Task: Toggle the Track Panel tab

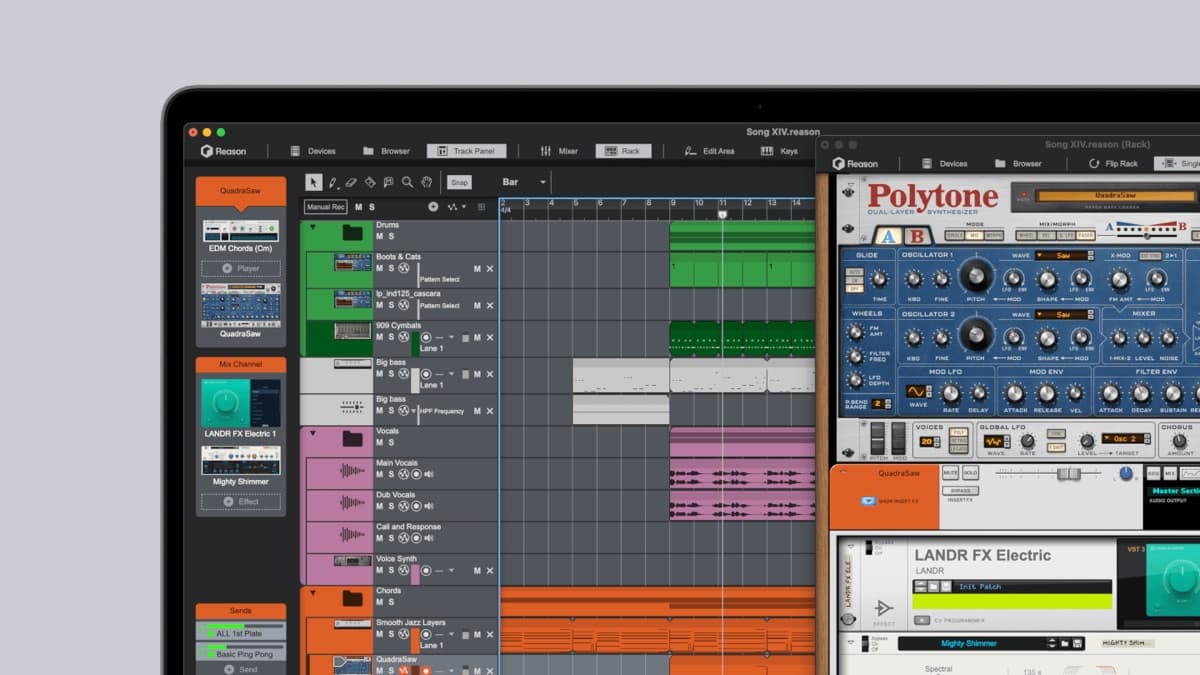Action: [466, 151]
